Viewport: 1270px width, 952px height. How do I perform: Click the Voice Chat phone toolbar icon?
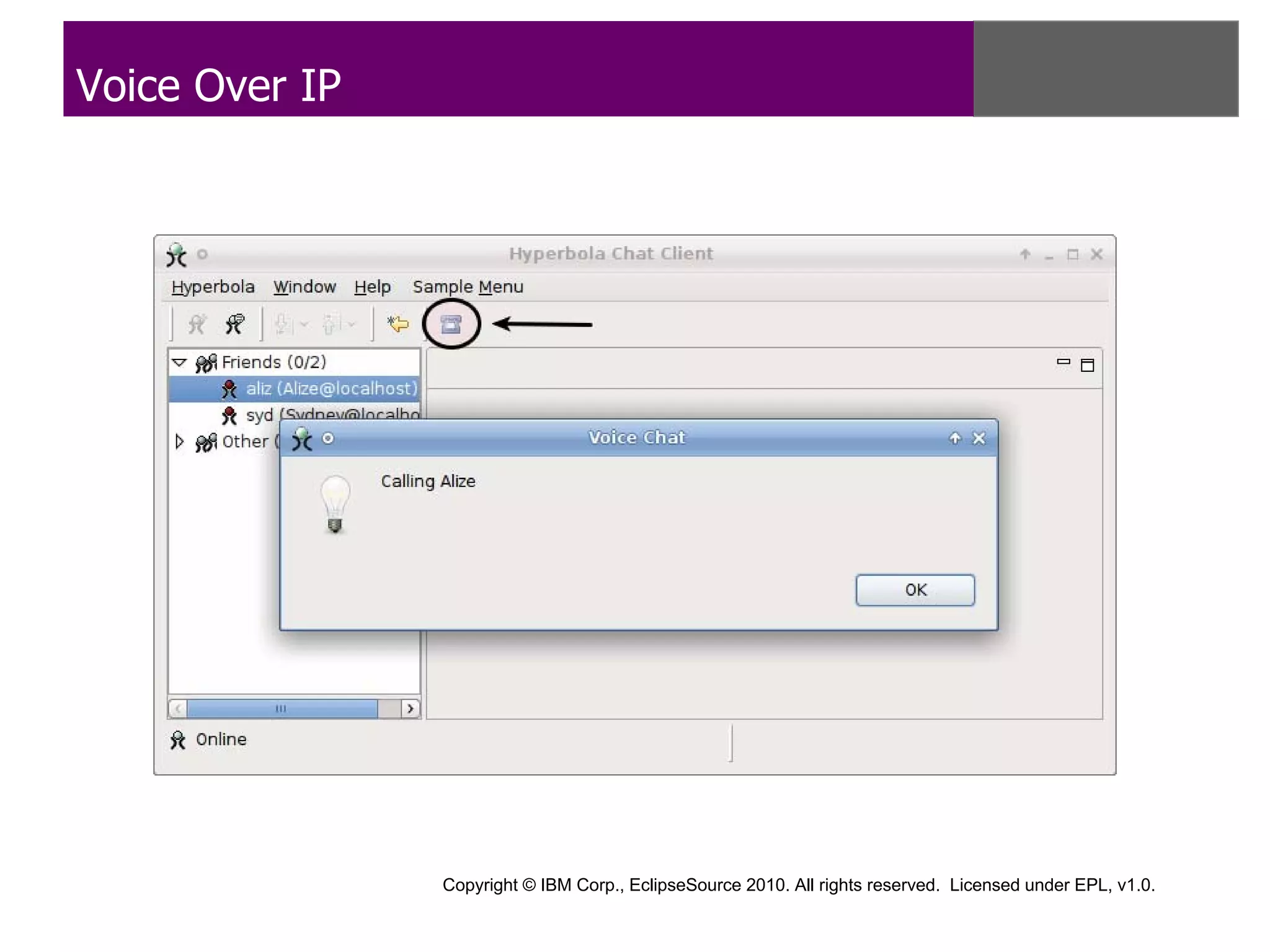[x=451, y=324]
